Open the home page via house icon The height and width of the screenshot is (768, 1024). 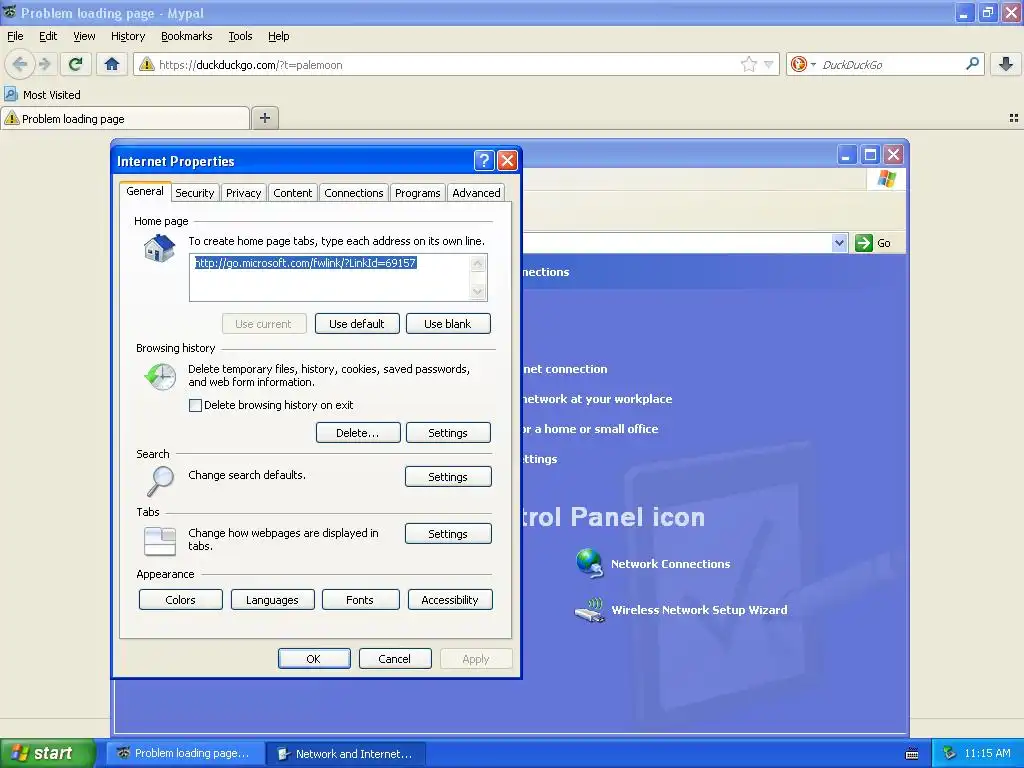click(112, 64)
